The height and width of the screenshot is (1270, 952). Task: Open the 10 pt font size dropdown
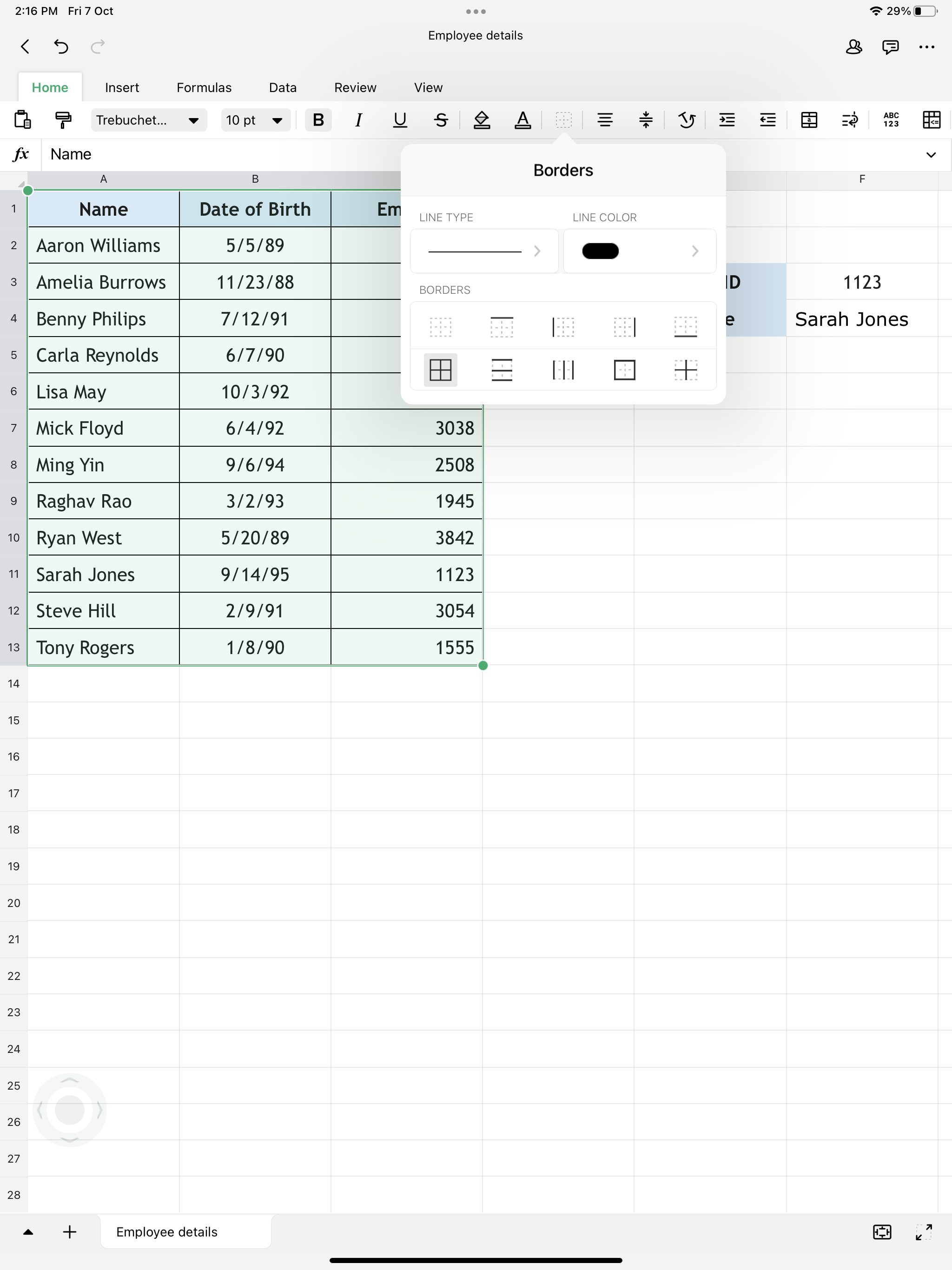255,120
